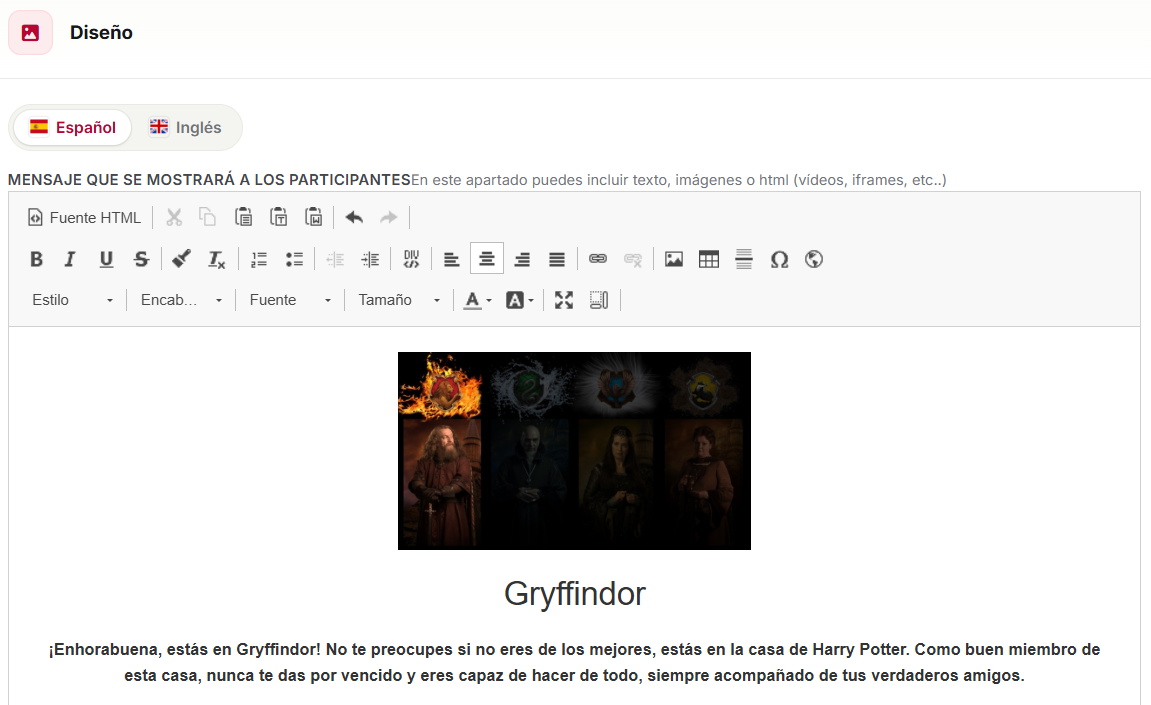
Task: Maximize the editor with fullscreen icon
Action: [x=564, y=300]
